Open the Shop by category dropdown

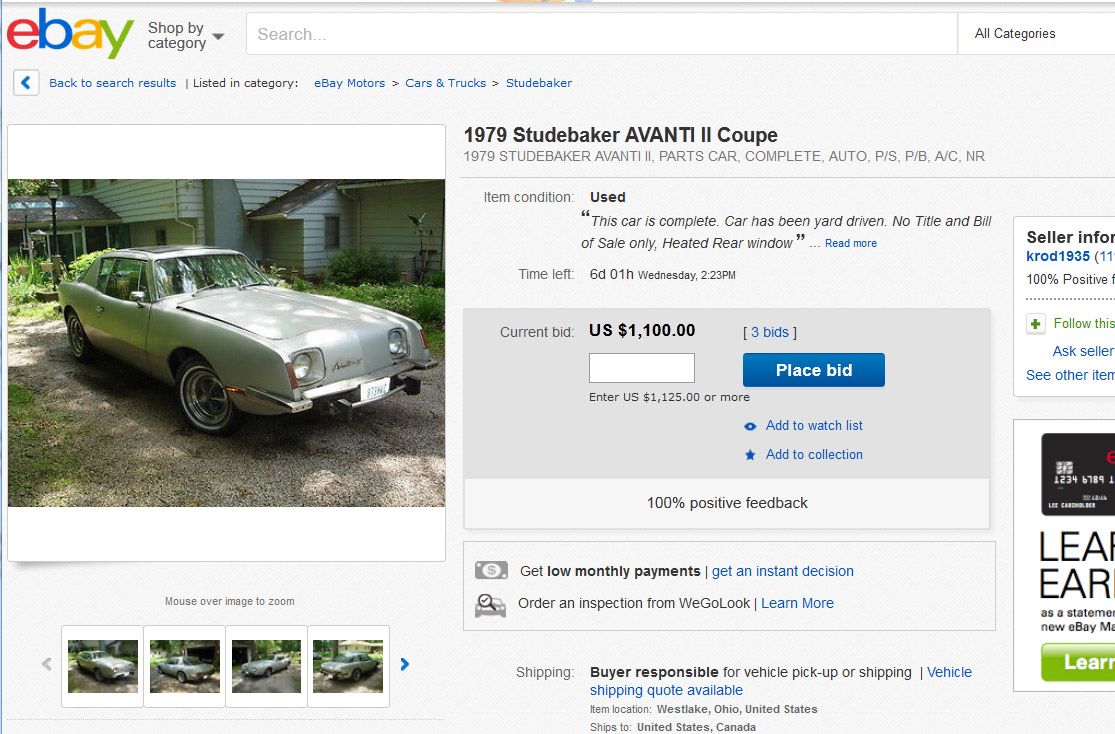186,35
